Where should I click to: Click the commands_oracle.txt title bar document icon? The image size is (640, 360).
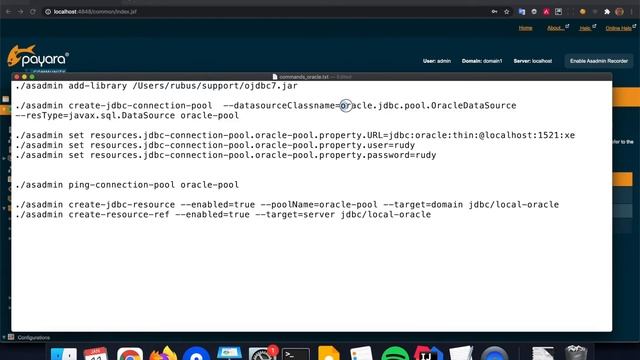click(x=275, y=77)
